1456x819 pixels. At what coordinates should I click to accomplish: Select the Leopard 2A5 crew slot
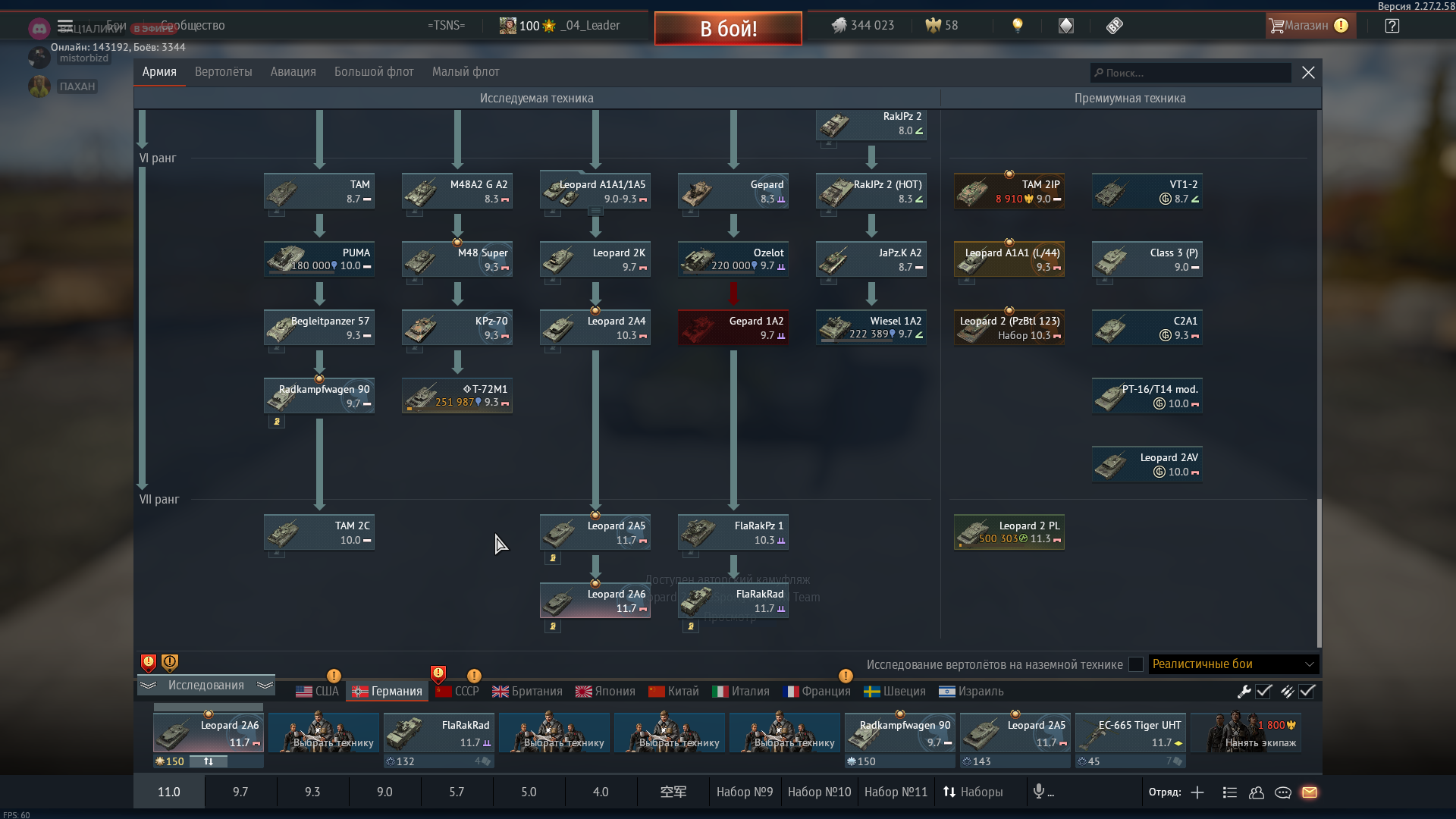tap(1015, 733)
